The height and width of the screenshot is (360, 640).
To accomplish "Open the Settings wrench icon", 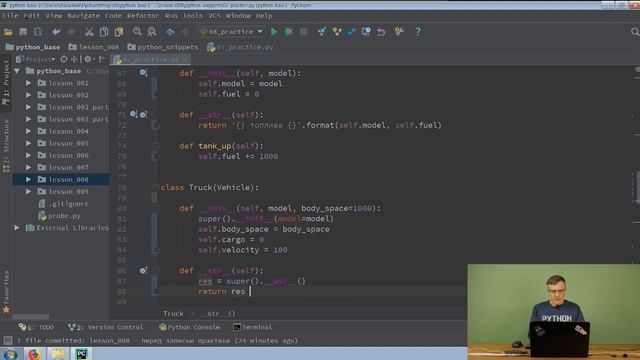I will point(399,32).
